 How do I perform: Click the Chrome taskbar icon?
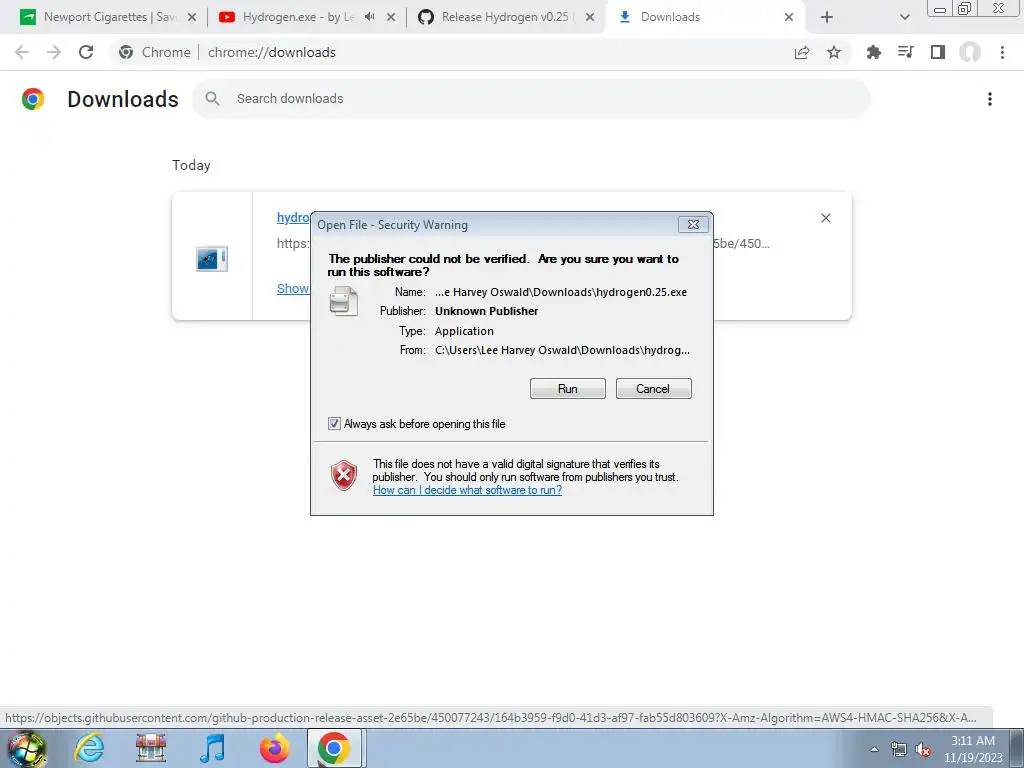coord(334,748)
